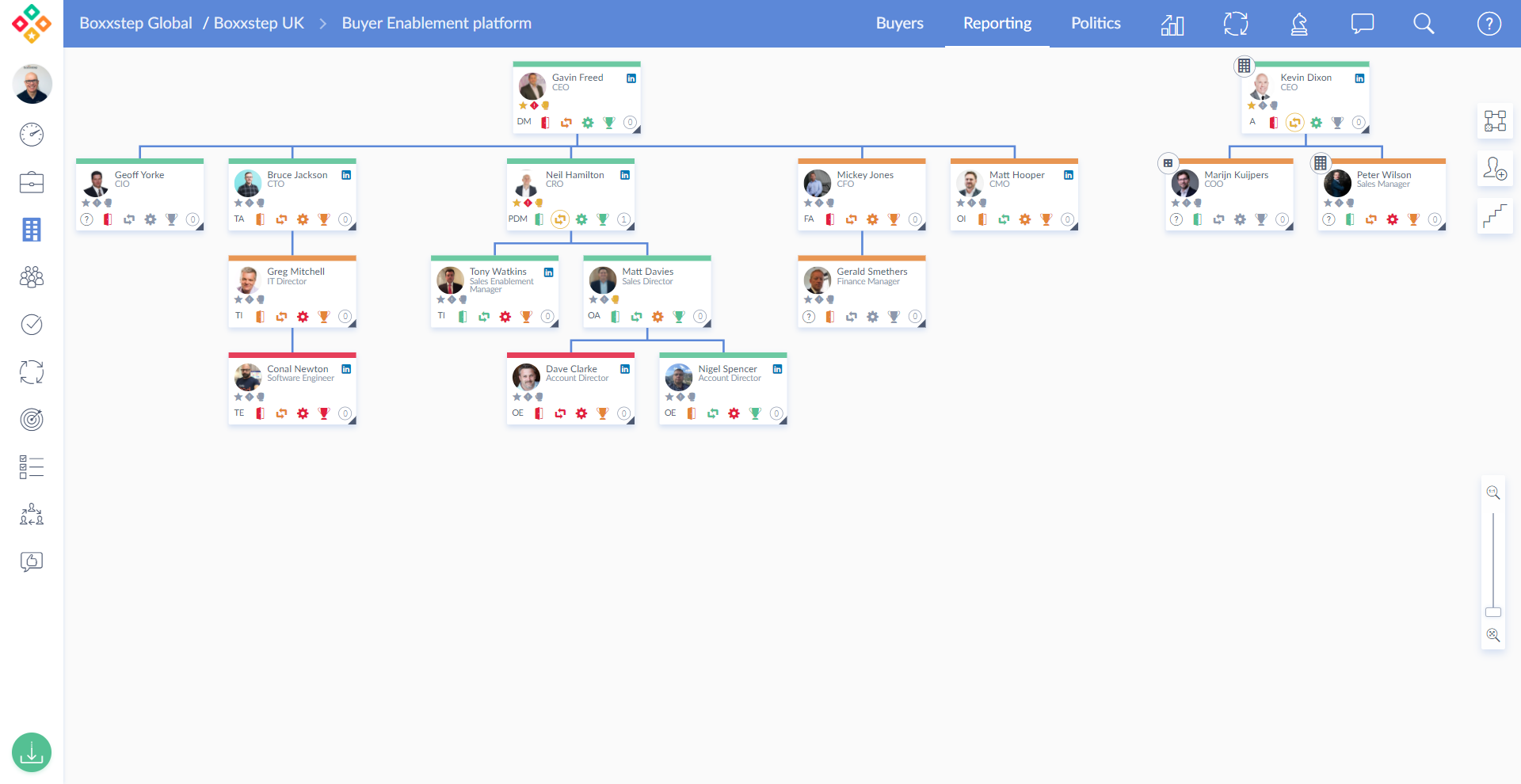1521x784 pixels.
Task: Open the org chart layout icon
Action: point(1495,121)
